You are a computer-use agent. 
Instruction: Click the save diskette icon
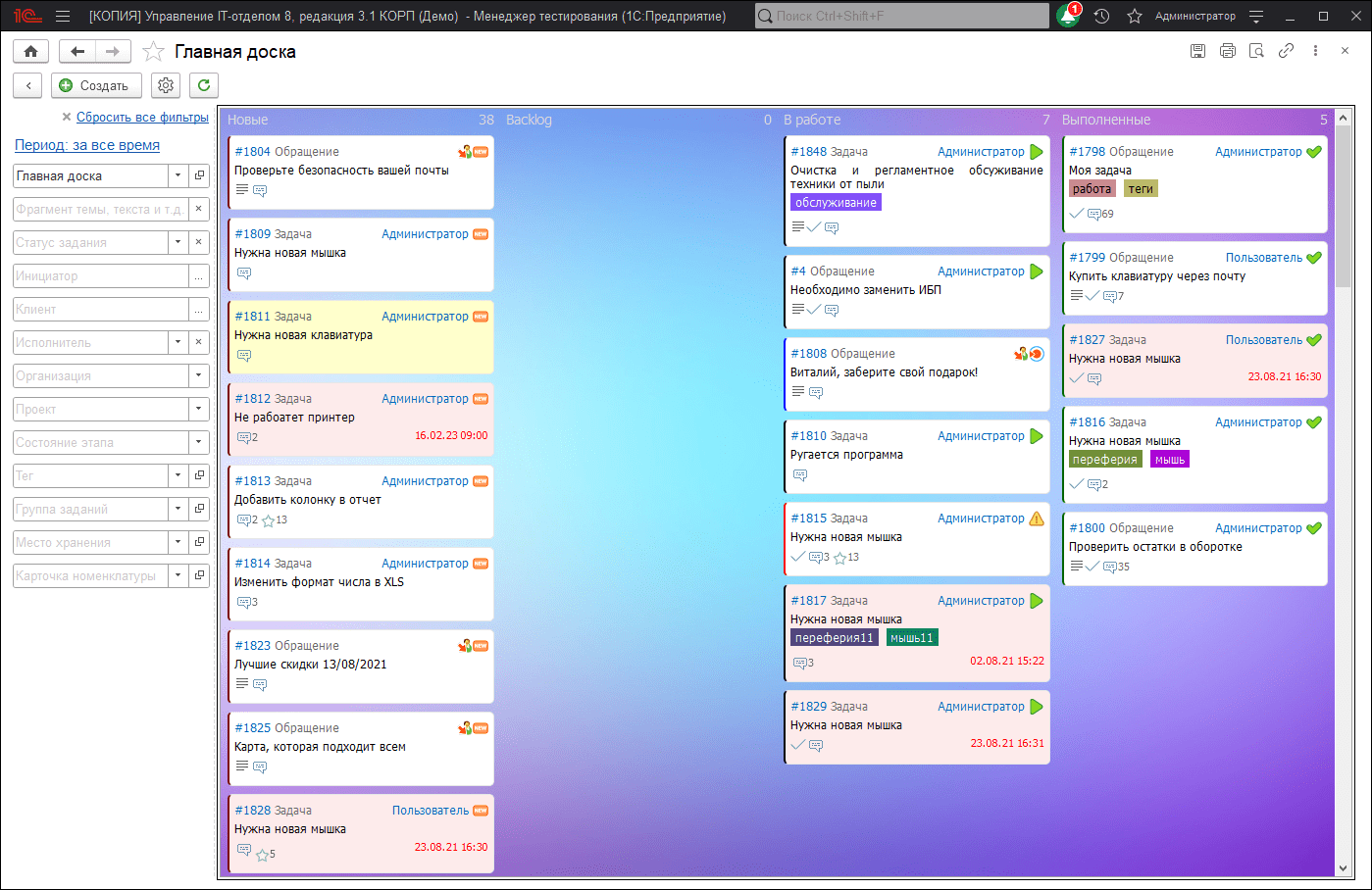pyautogui.click(x=1197, y=51)
